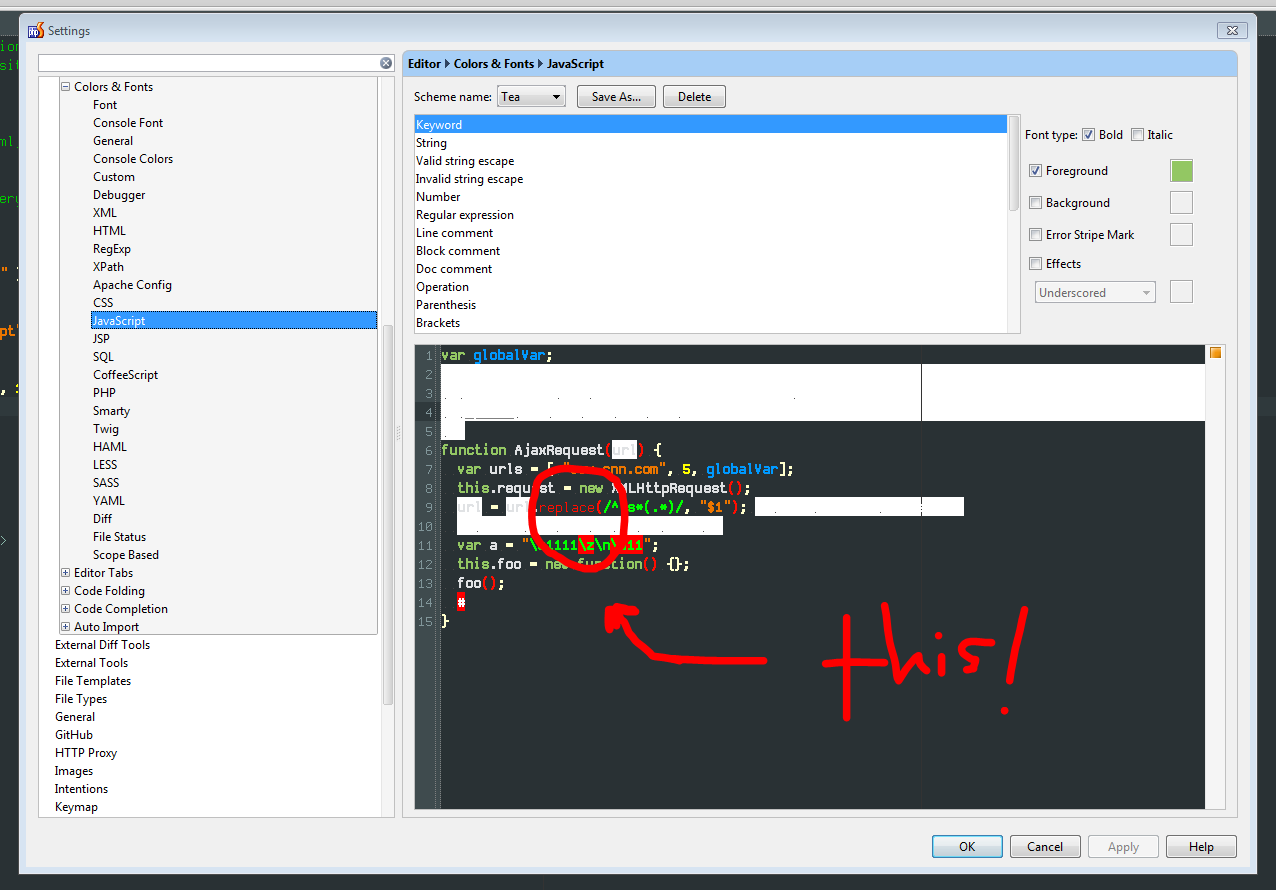
Task: Expand the Code Completion tree node
Action: tap(66, 609)
